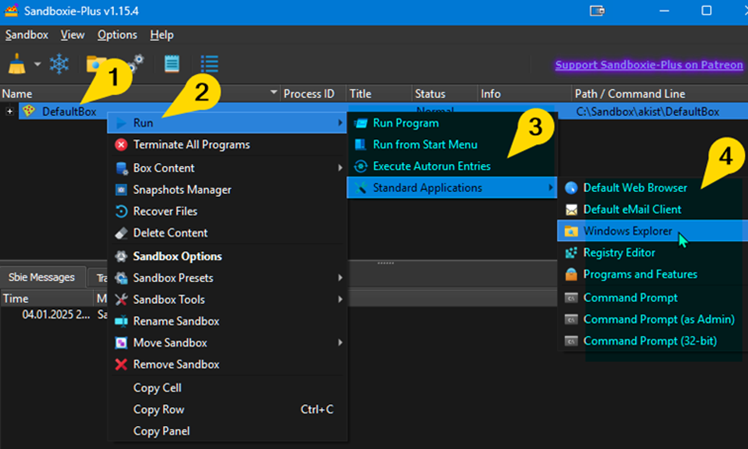Open Snapshots Manager

tap(182, 190)
